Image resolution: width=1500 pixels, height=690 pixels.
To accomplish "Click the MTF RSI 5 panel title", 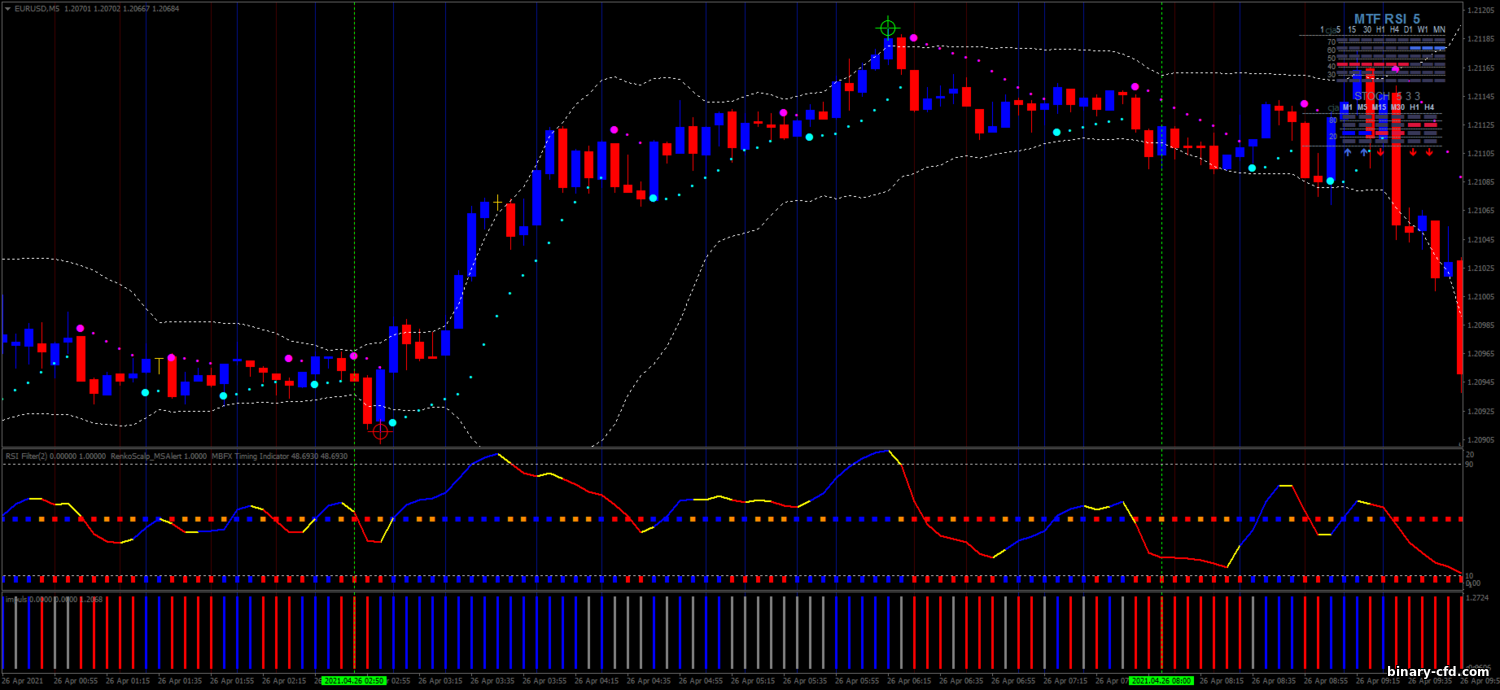I will 1387,19.
